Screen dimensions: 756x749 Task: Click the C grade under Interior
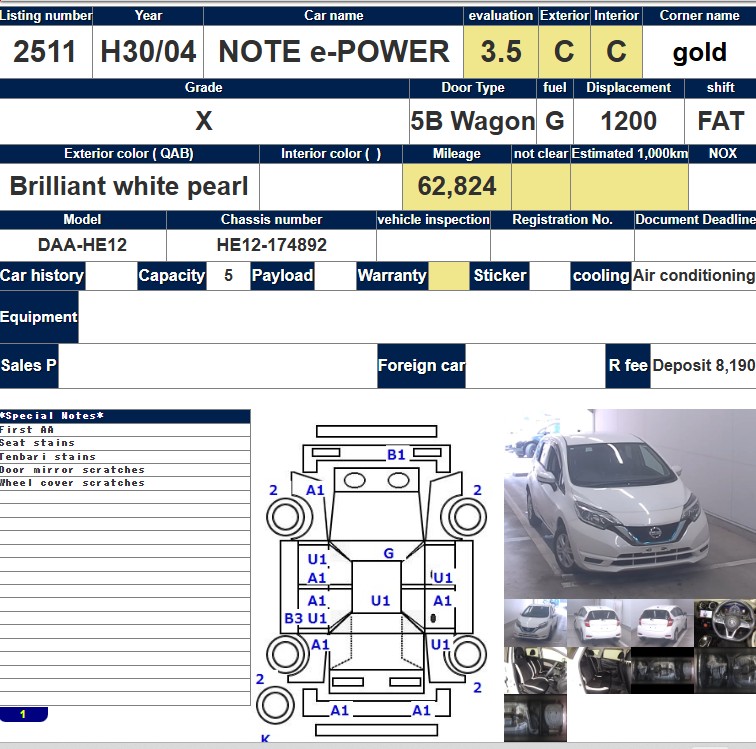tap(616, 52)
